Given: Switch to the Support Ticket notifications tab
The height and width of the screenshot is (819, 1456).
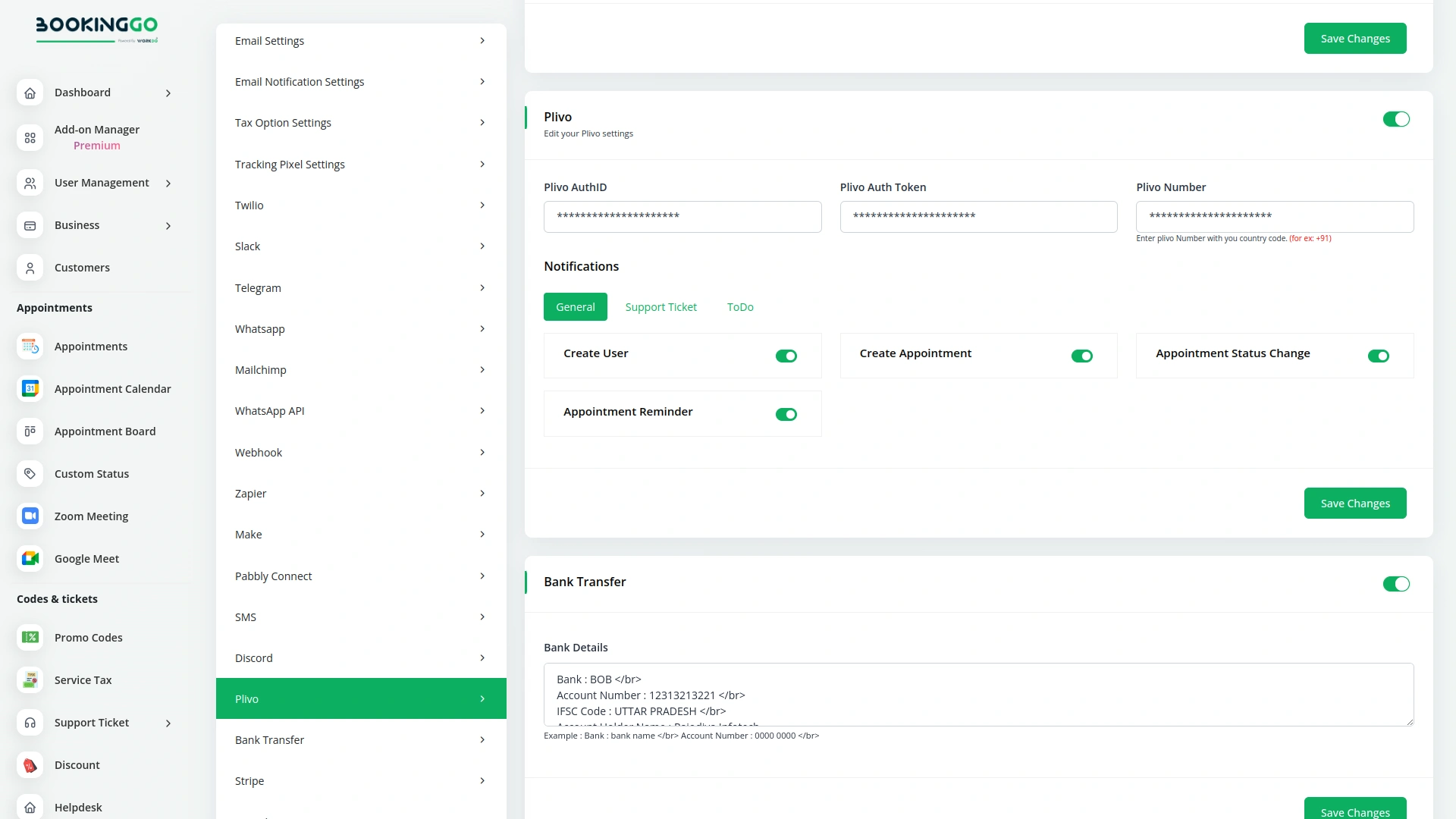Looking at the screenshot, I should [x=661, y=306].
